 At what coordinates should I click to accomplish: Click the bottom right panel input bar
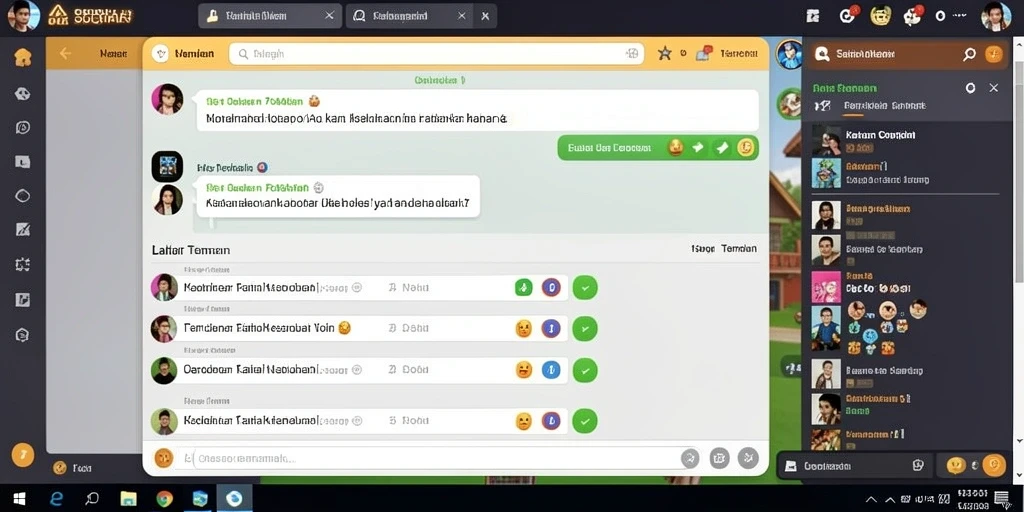tap(857, 466)
